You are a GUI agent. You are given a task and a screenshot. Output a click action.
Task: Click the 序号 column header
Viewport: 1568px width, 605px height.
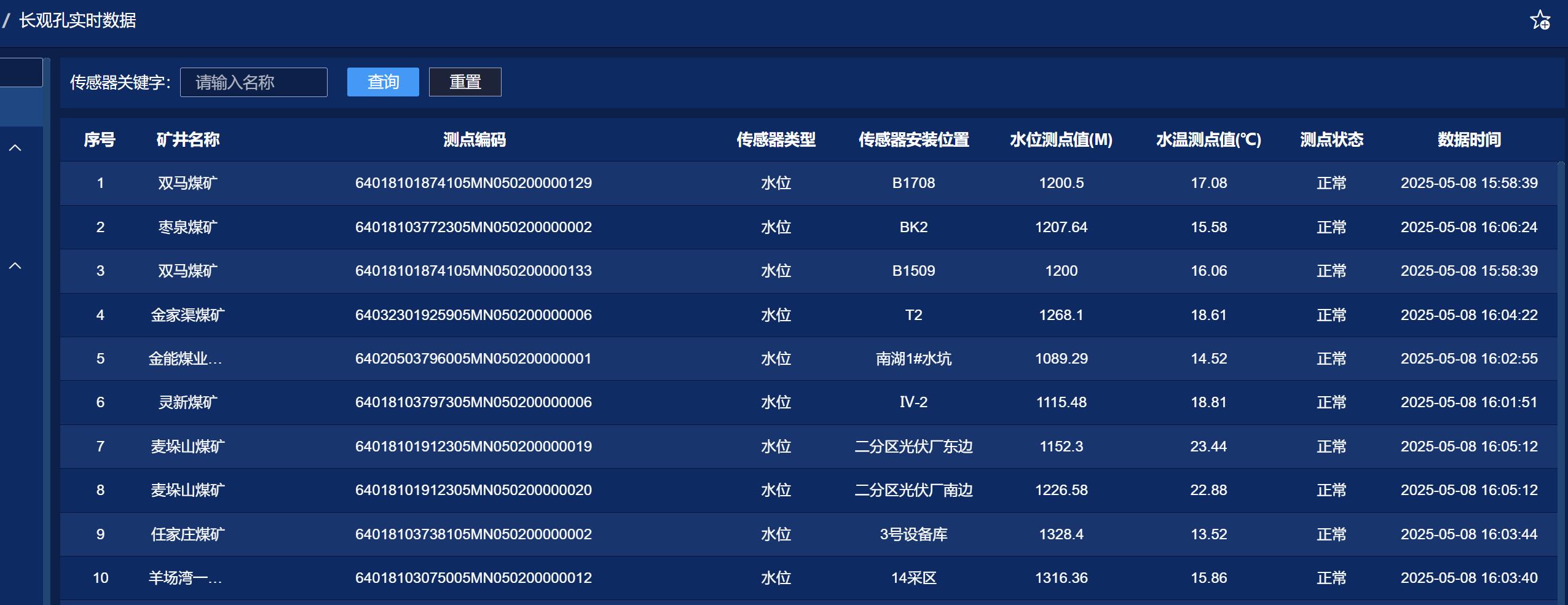[100, 140]
